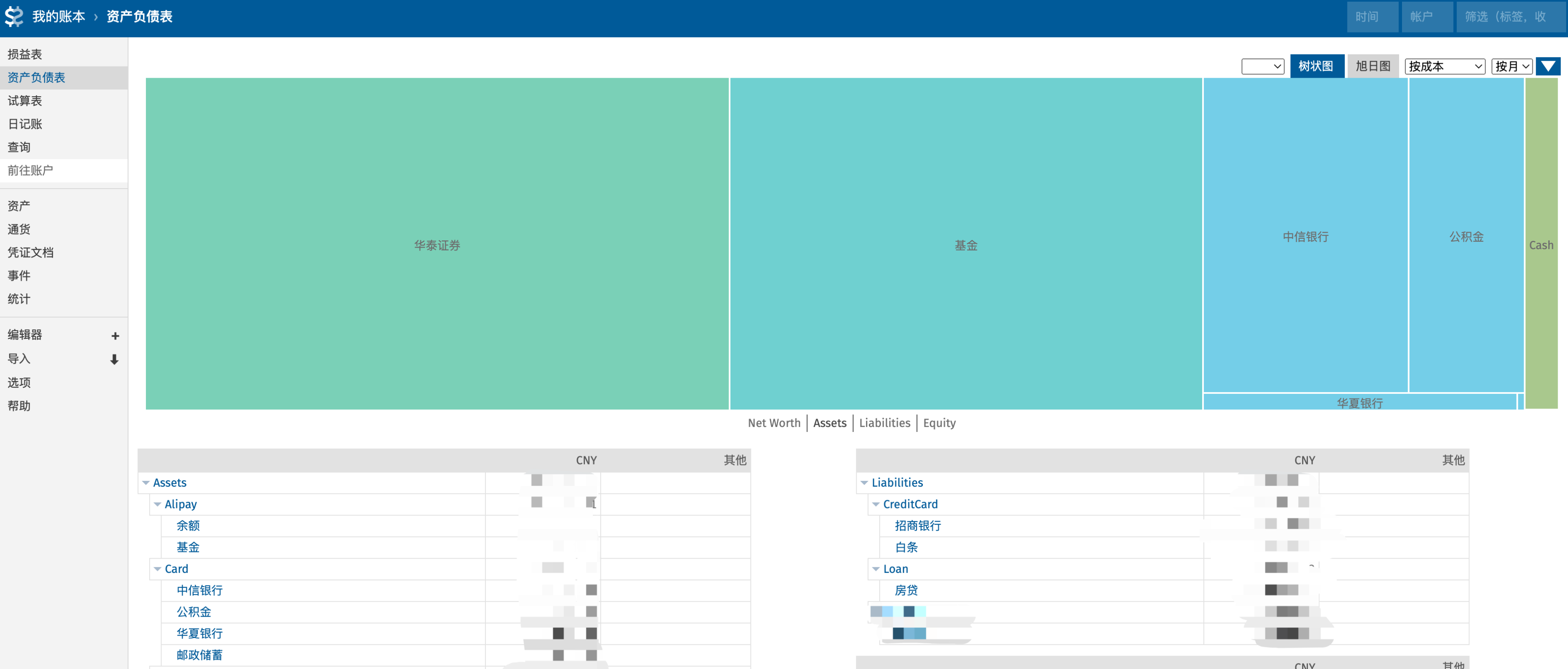Collapse the Card account group
This screenshot has height=669, width=1568.
pyautogui.click(x=158, y=569)
